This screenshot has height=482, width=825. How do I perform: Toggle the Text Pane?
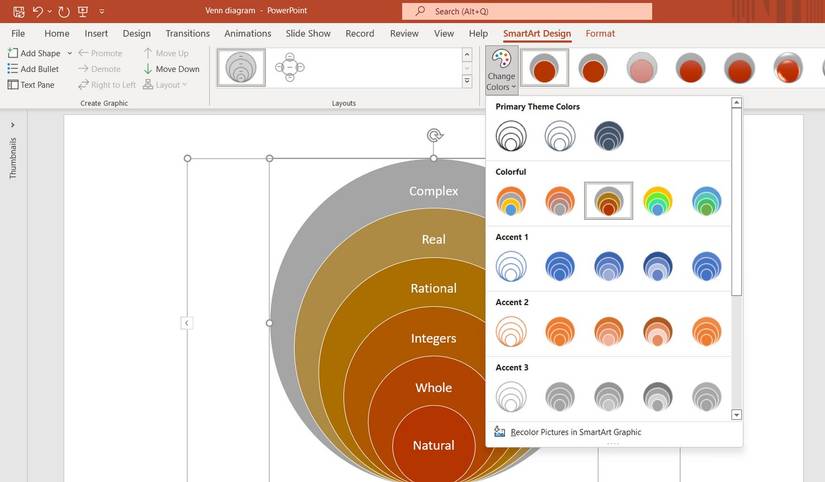click(32, 85)
